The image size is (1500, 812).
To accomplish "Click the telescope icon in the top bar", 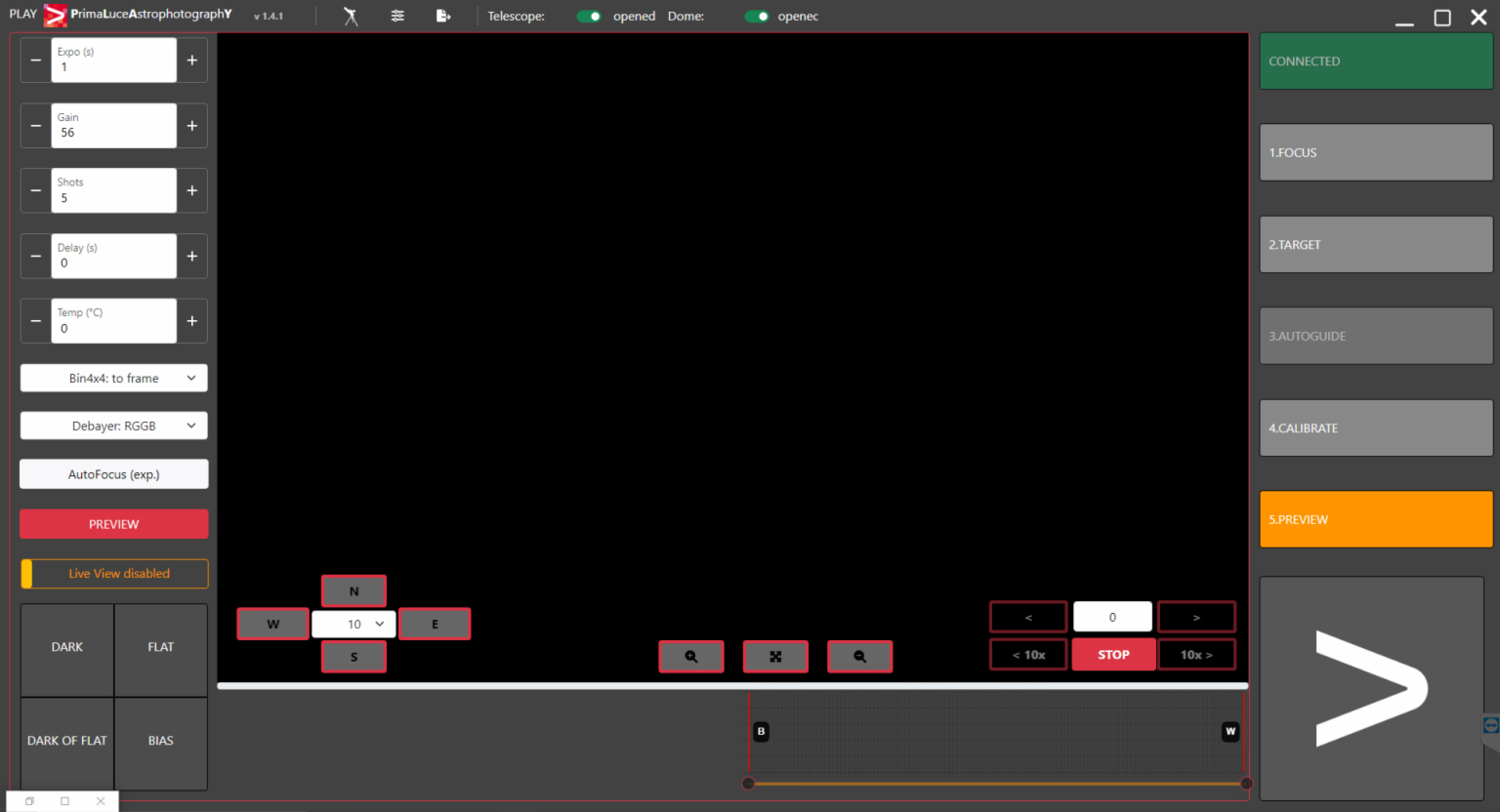I will coord(351,17).
